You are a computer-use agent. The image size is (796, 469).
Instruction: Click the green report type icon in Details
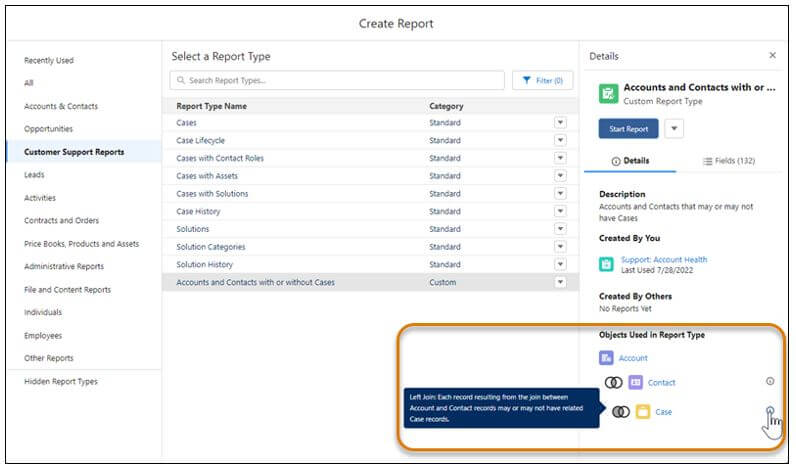tap(607, 93)
